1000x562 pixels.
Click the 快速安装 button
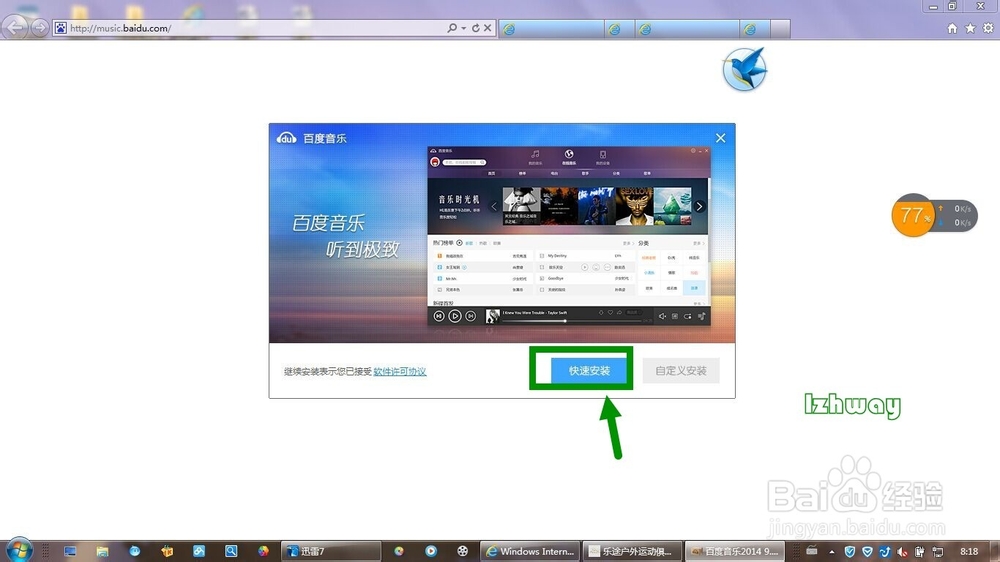coord(589,370)
